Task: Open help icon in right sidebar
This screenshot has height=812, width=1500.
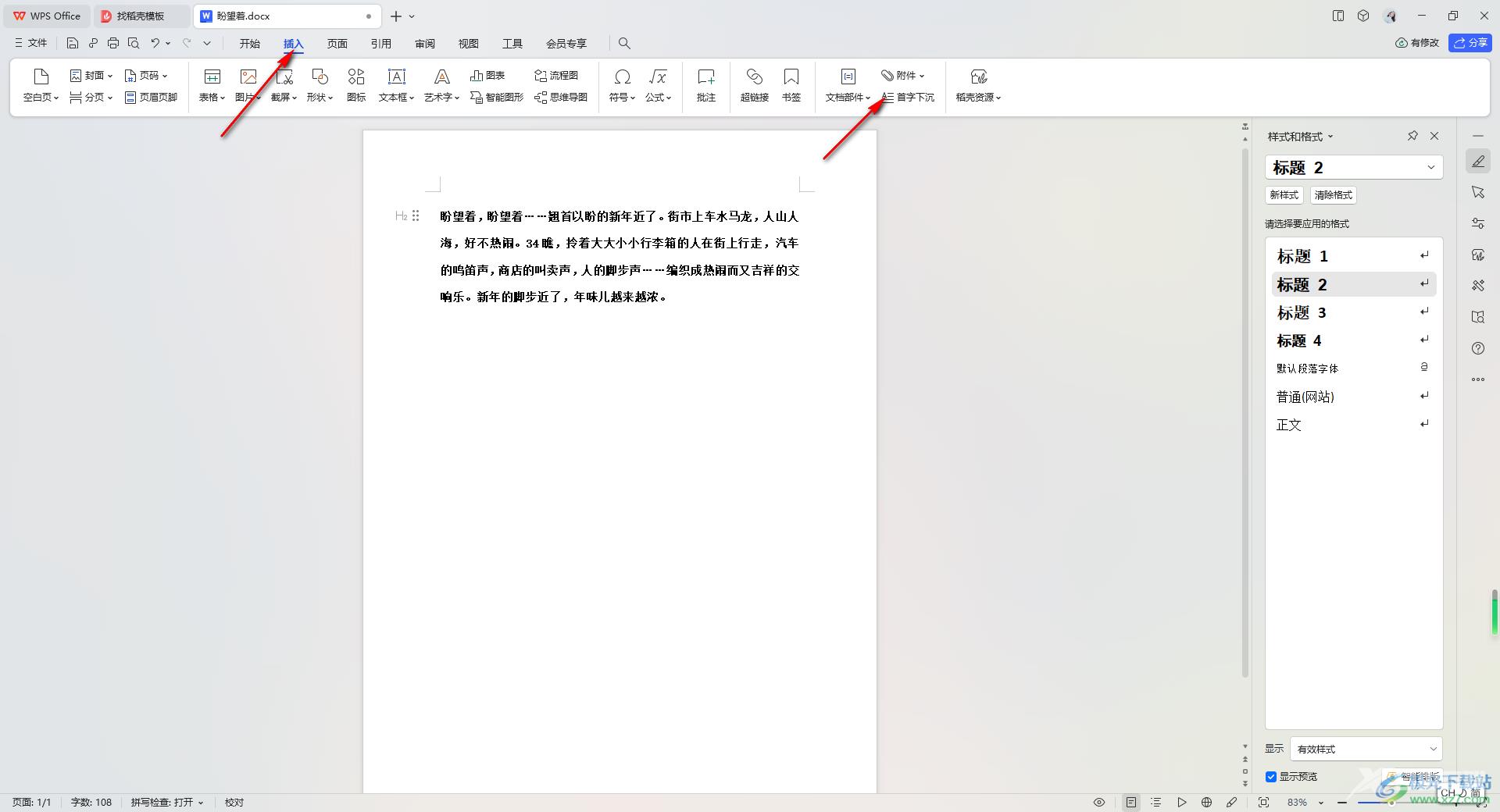Action: coord(1478,348)
